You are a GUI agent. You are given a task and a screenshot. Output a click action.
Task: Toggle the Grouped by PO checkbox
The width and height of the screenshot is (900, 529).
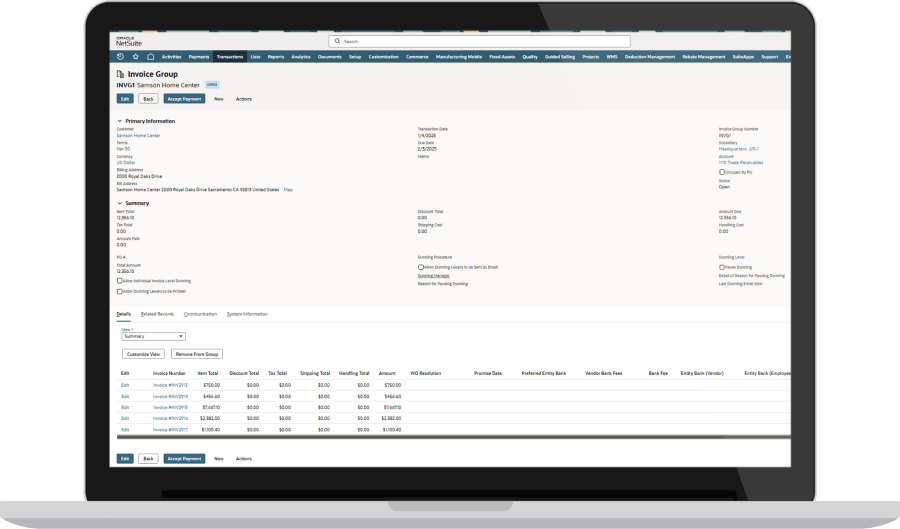pyautogui.click(x=722, y=172)
